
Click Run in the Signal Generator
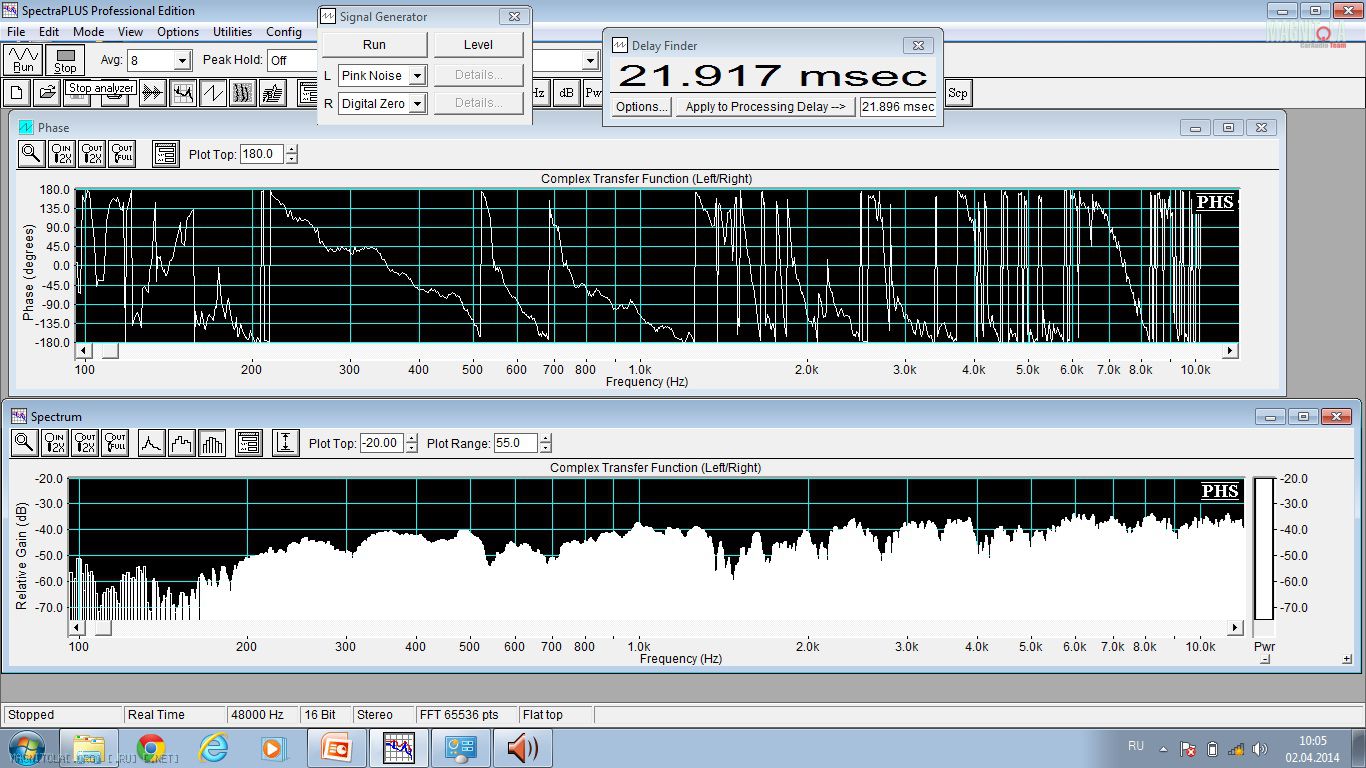[374, 45]
